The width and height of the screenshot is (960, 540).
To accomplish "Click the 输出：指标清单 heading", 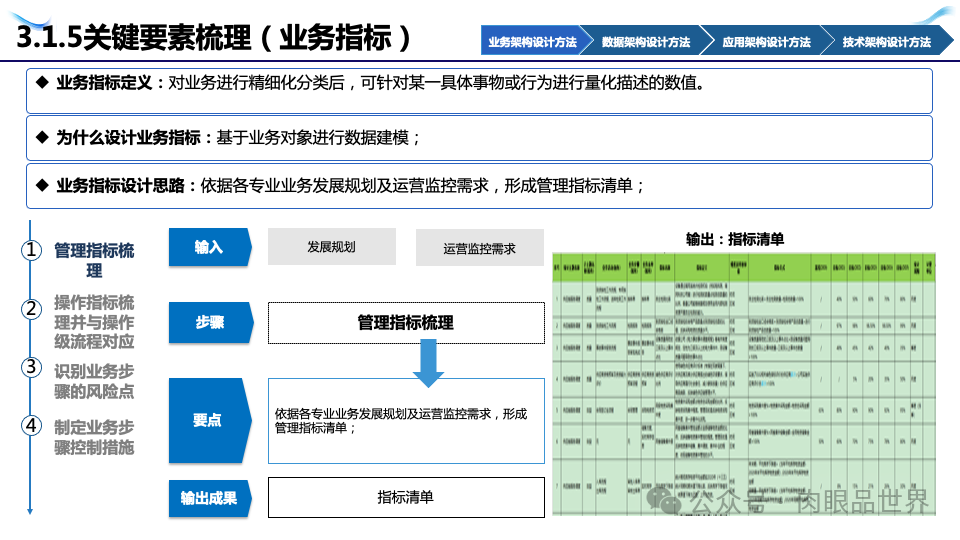I will tap(735, 239).
